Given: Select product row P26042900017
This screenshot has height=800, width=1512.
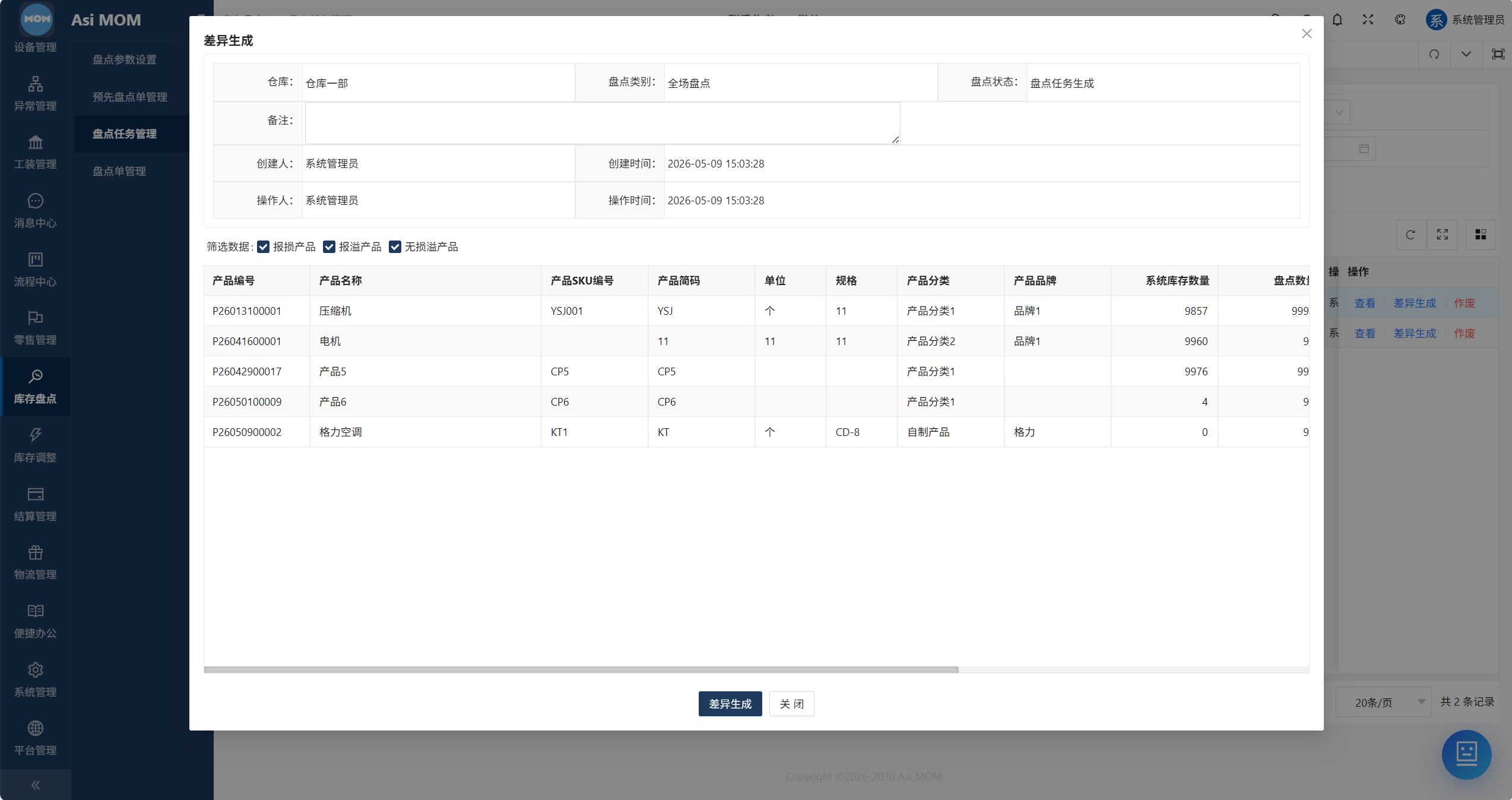Looking at the screenshot, I should point(756,372).
